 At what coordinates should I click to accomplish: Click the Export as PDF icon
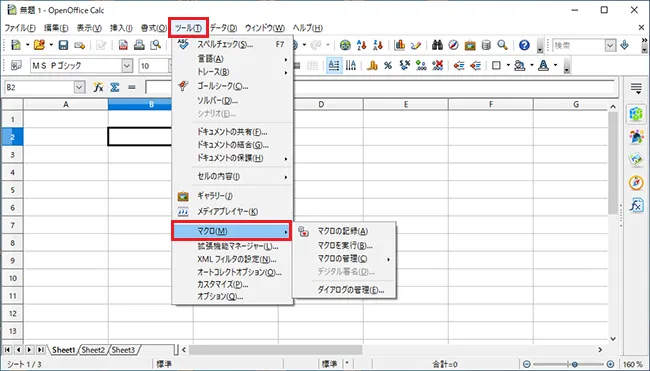coord(123,45)
